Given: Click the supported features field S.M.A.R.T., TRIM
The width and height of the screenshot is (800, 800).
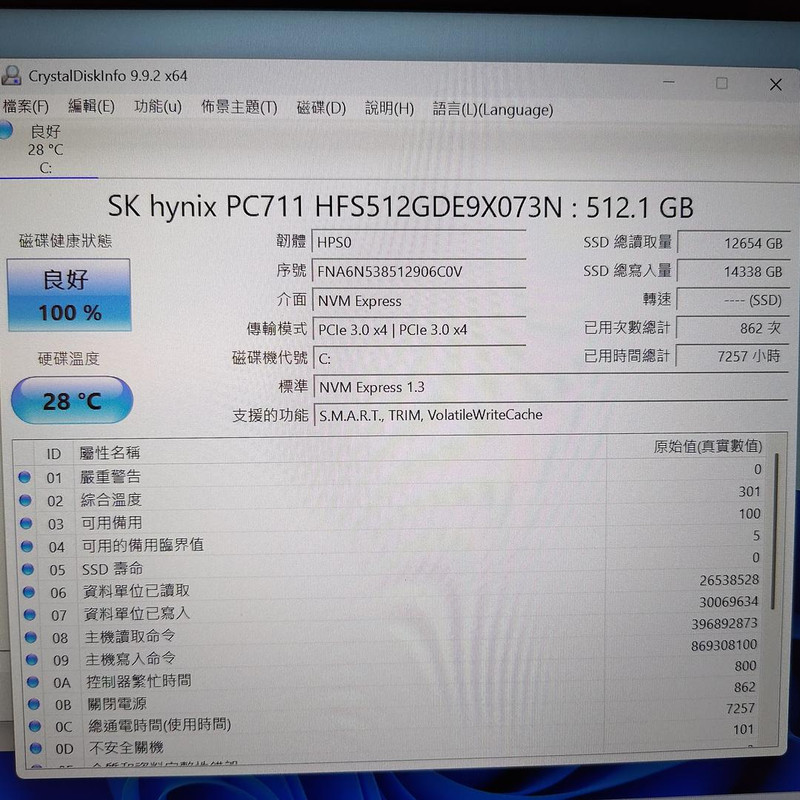Looking at the screenshot, I should pos(552,415).
